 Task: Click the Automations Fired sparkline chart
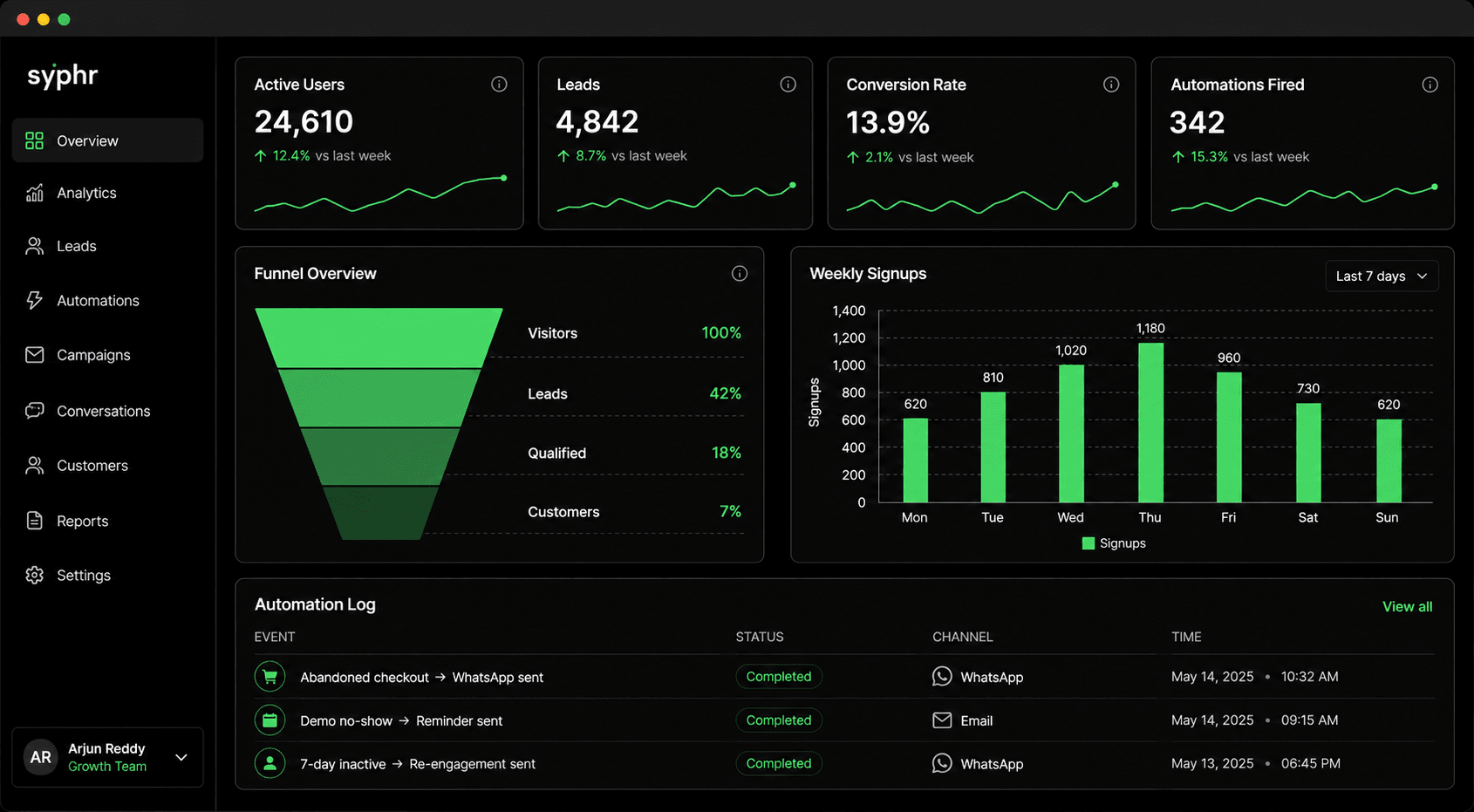[1304, 199]
